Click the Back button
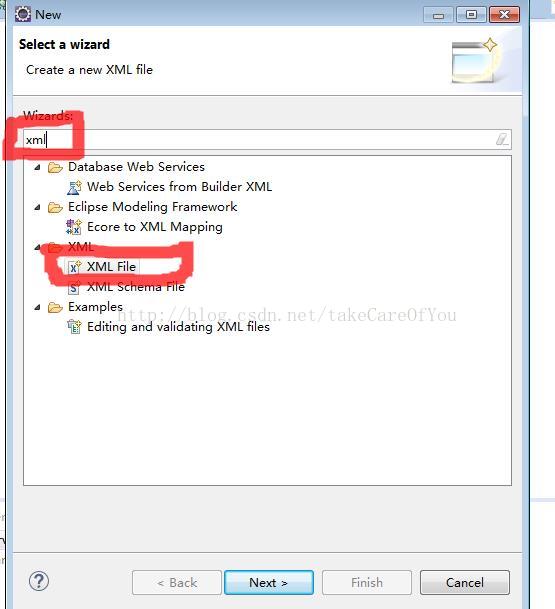The image size is (555, 609). coord(177,582)
